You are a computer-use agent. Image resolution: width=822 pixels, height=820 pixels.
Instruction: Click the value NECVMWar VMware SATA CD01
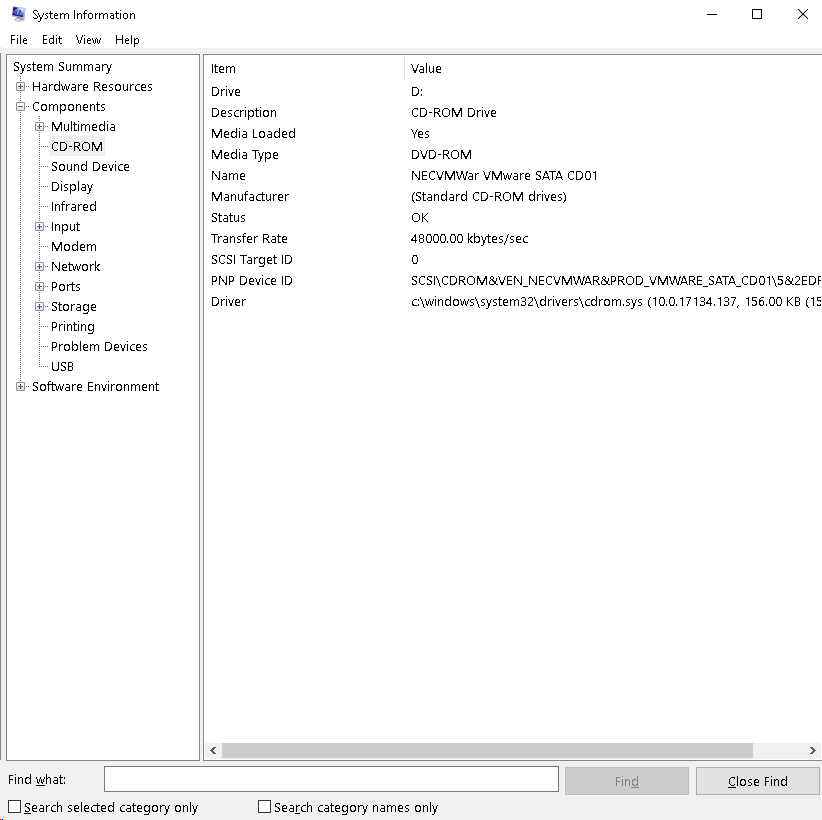tap(504, 176)
